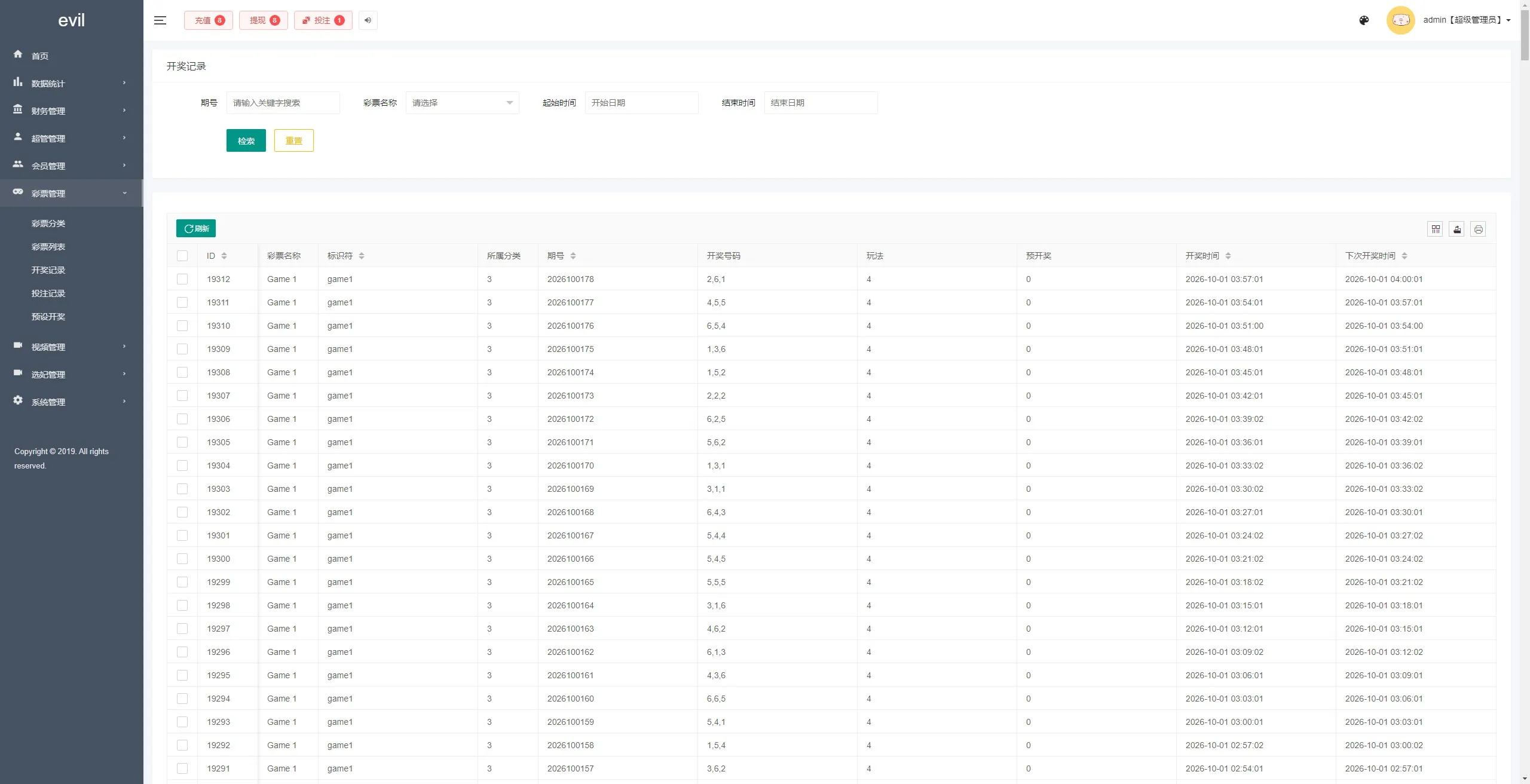This screenshot has height=784, width=1530.
Task: Click the table export icon
Action: tap(1457, 229)
